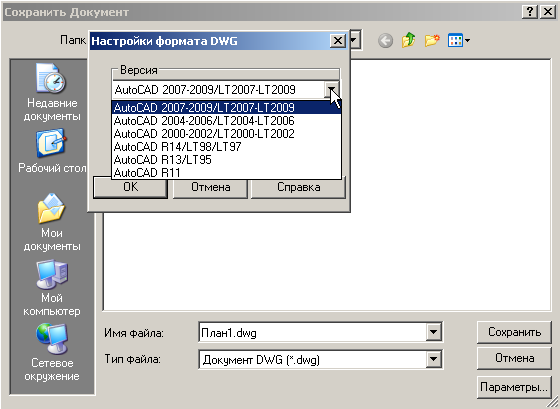Viewport: 560px width, 409px height.
Task: Close the Сохранить Документ dialog
Action: pos(548,12)
